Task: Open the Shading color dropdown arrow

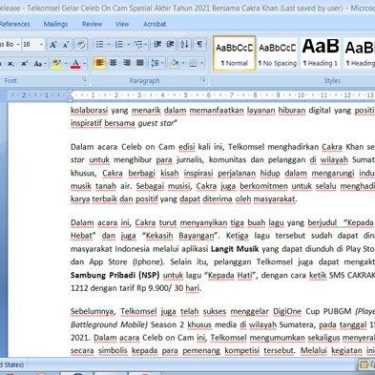Action: 183,63
